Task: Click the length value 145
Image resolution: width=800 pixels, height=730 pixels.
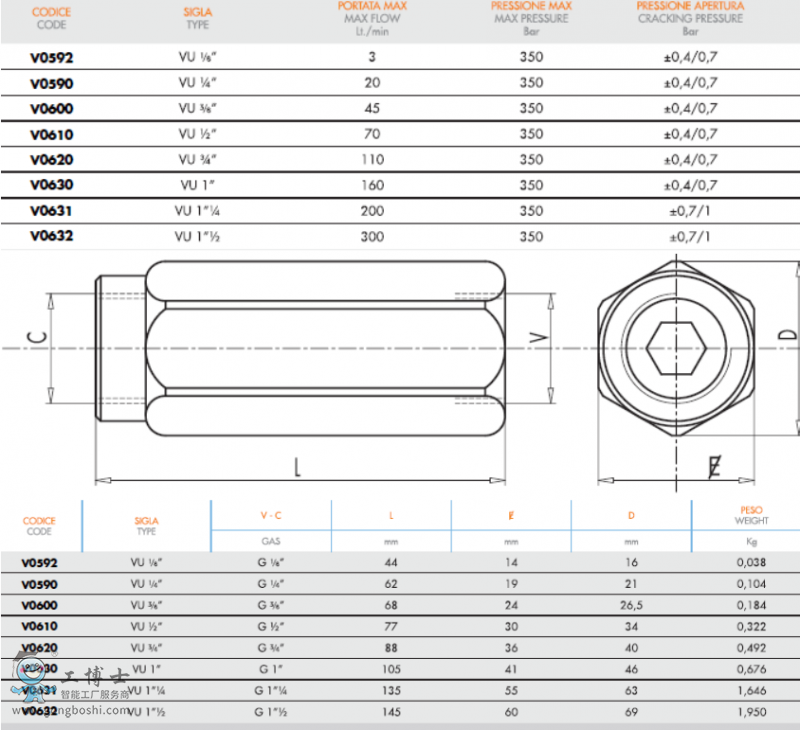Action: pyautogui.click(x=391, y=711)
